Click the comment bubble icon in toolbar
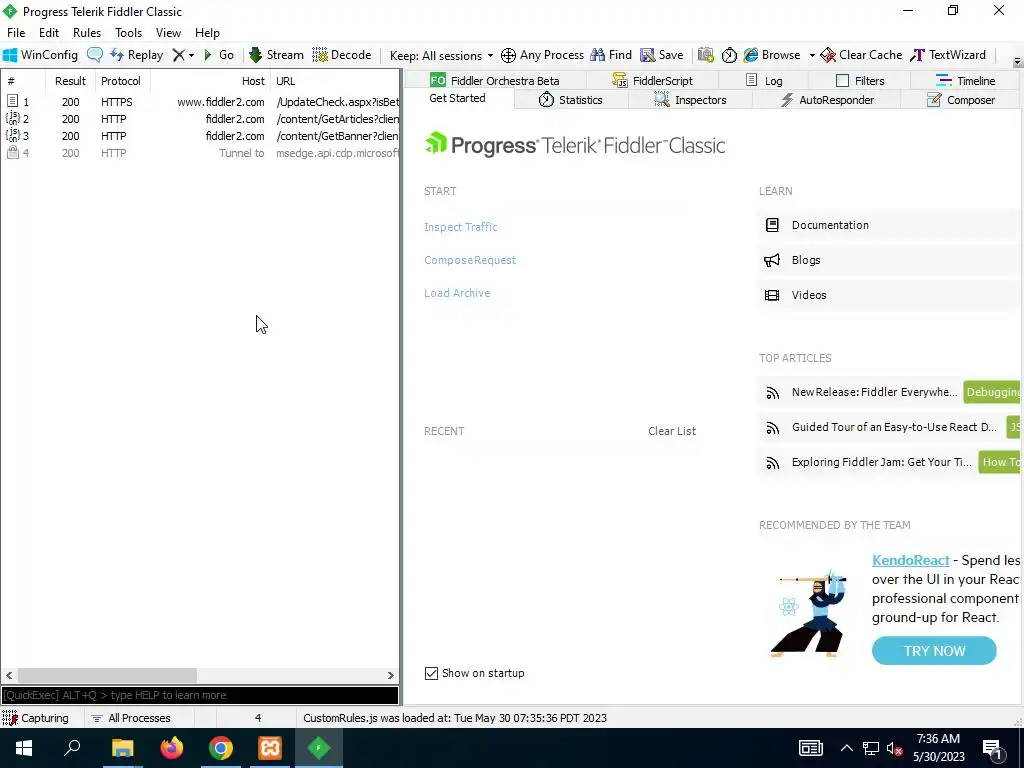This screenshot has width=1024, height=768. [95, 55]
